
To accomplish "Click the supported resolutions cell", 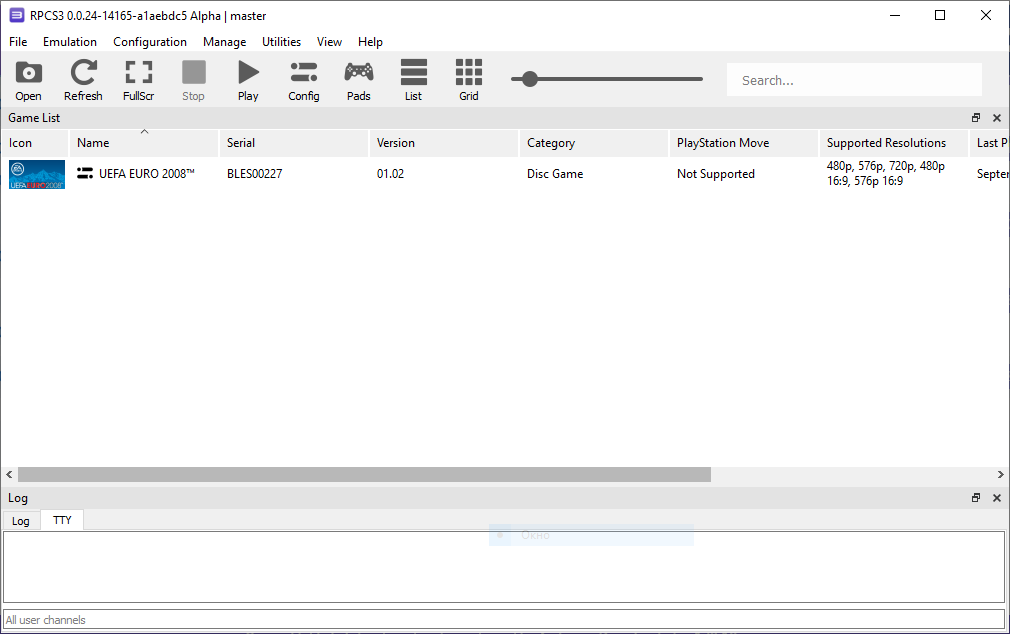I will 886,173.
